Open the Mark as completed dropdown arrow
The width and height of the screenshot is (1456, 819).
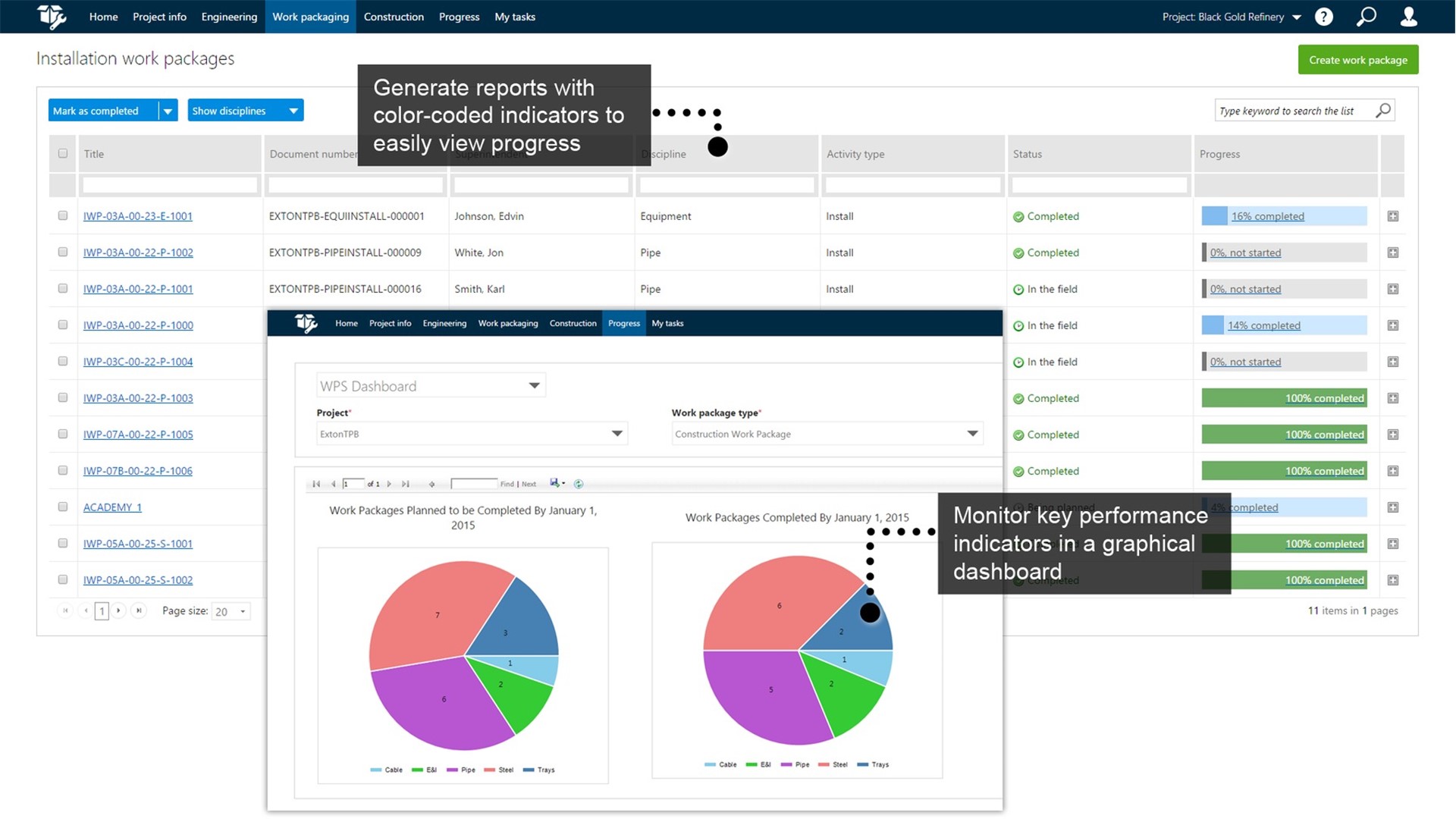168,111
